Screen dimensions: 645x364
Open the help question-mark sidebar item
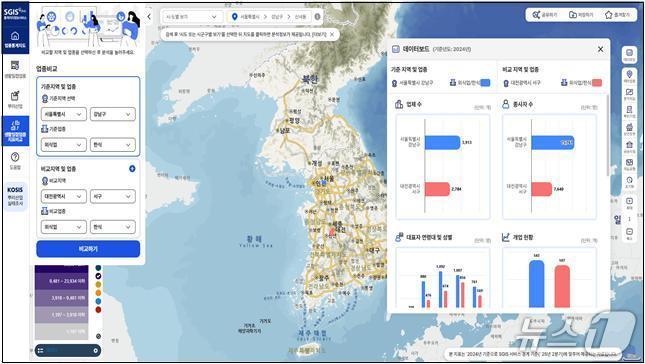(15, 161)
